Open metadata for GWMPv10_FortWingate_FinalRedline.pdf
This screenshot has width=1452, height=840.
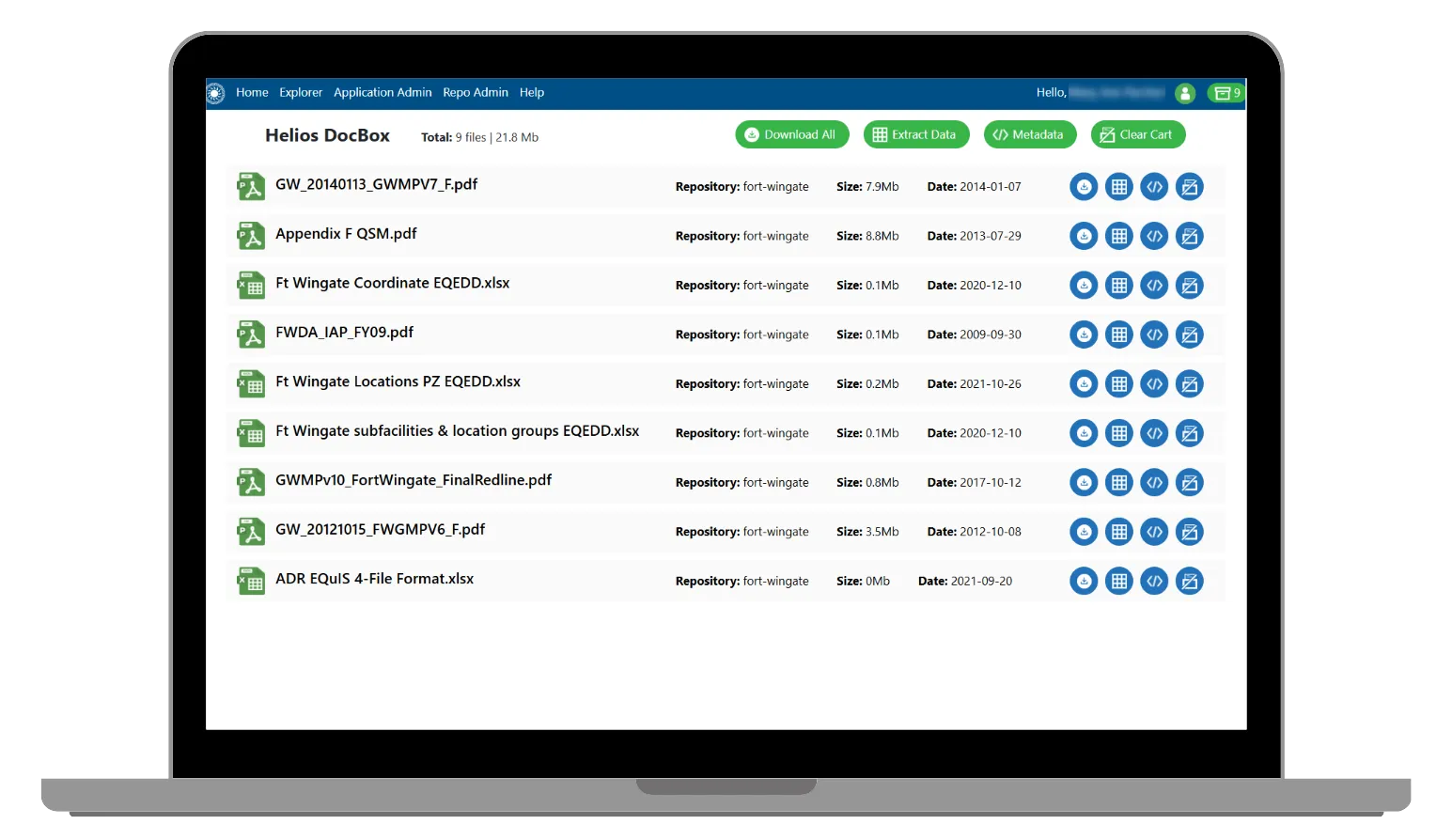click(x=1154, y=483)
